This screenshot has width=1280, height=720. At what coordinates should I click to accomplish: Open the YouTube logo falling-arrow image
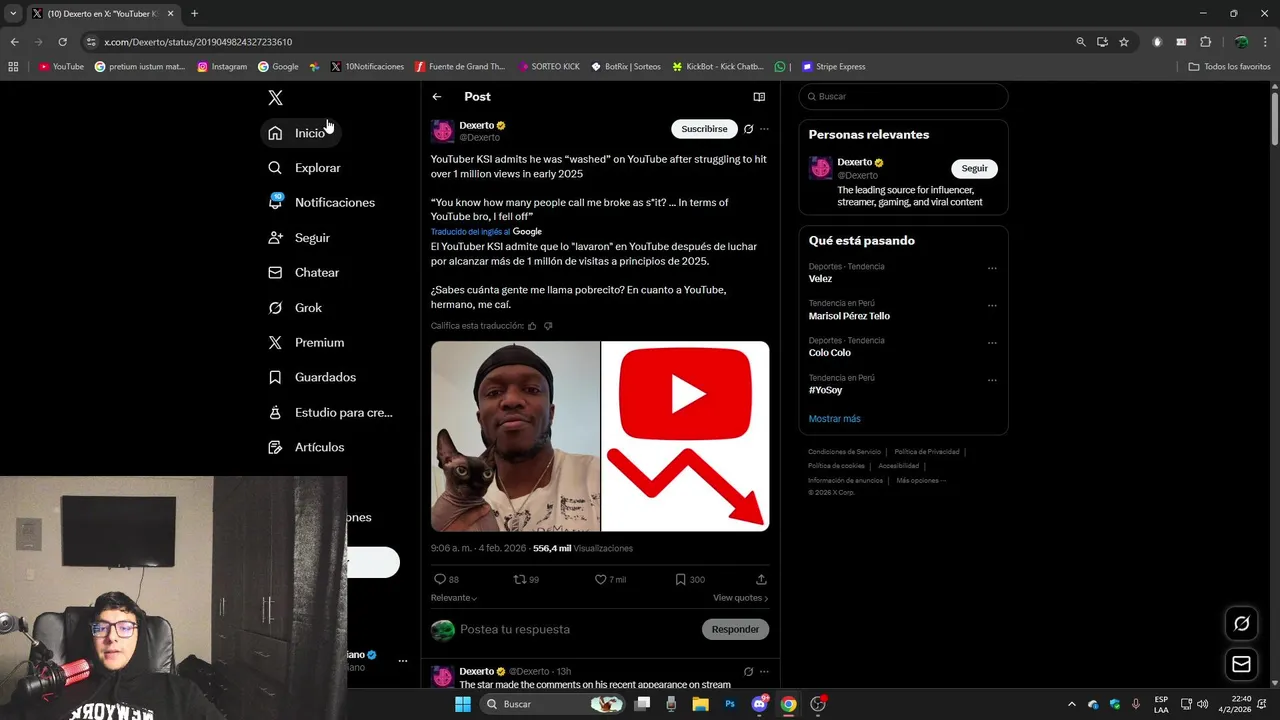685,436
